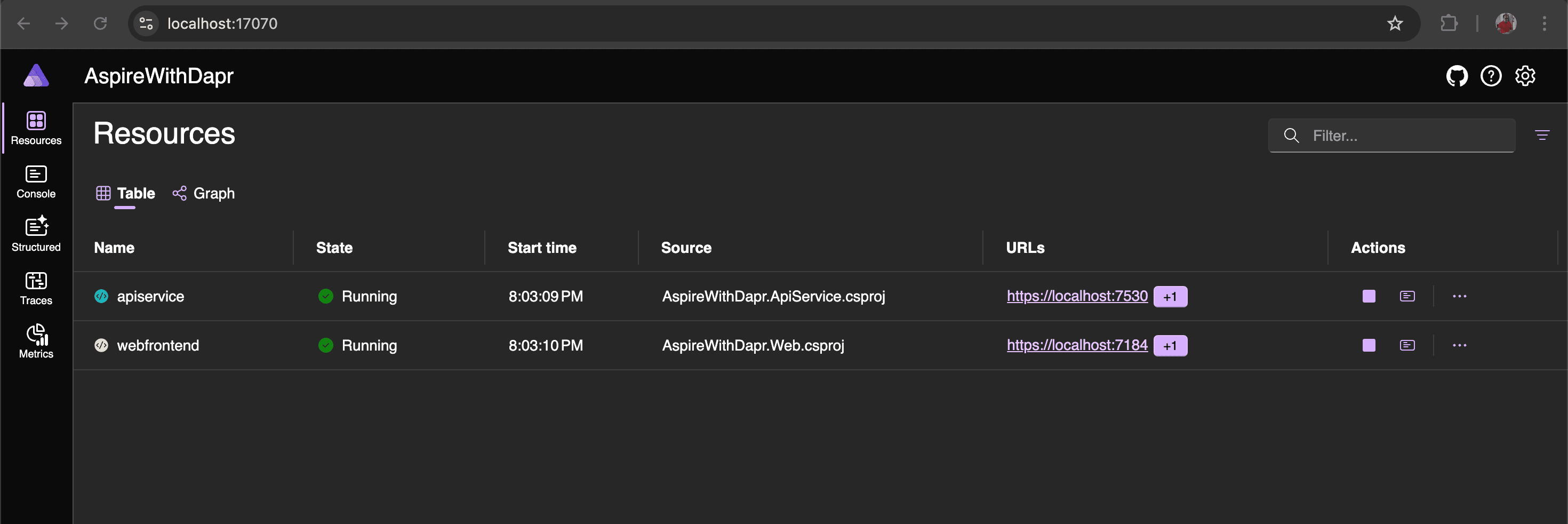
Task: Click the webfrontend Running status icon
Action: point(326,345)
